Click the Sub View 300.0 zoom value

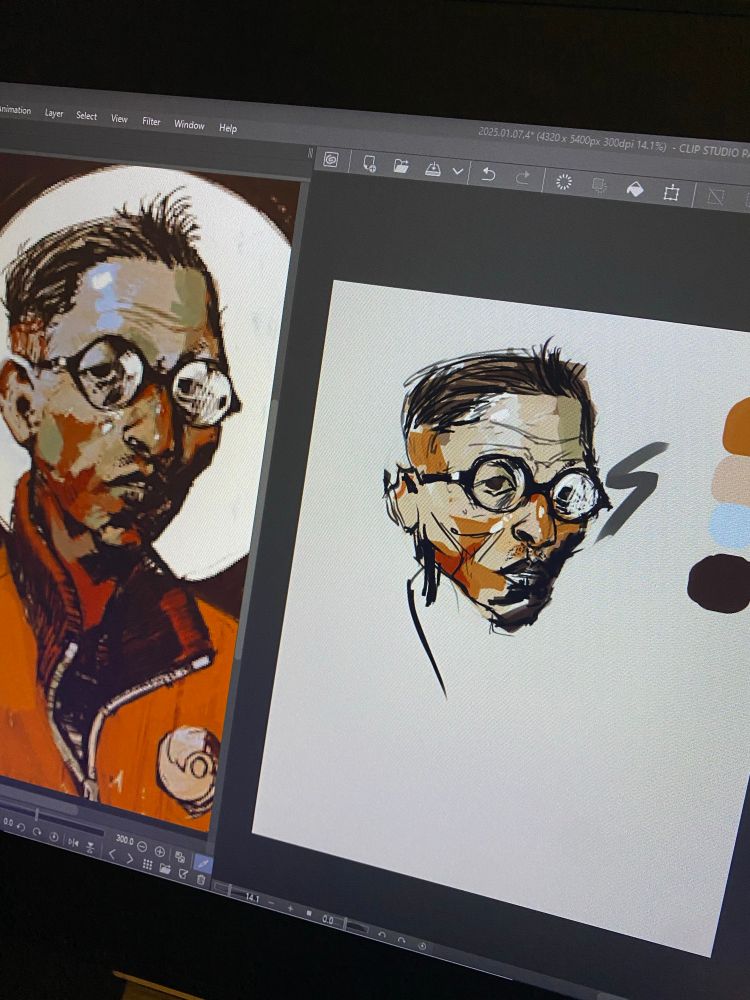(x=124, y=840)
